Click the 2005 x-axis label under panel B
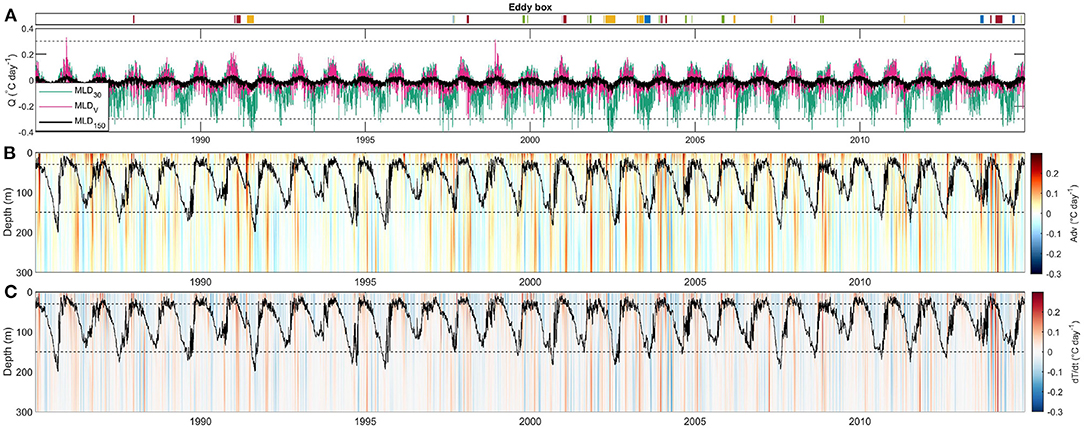1084x429 pixels. click(x=695, y=281)
